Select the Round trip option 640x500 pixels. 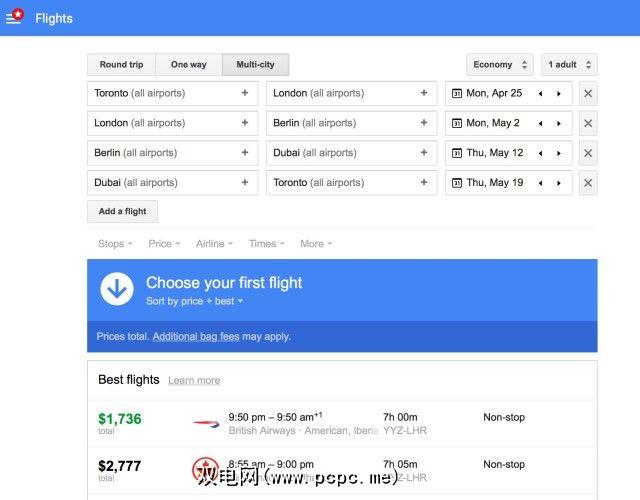[x=121, y=65]
